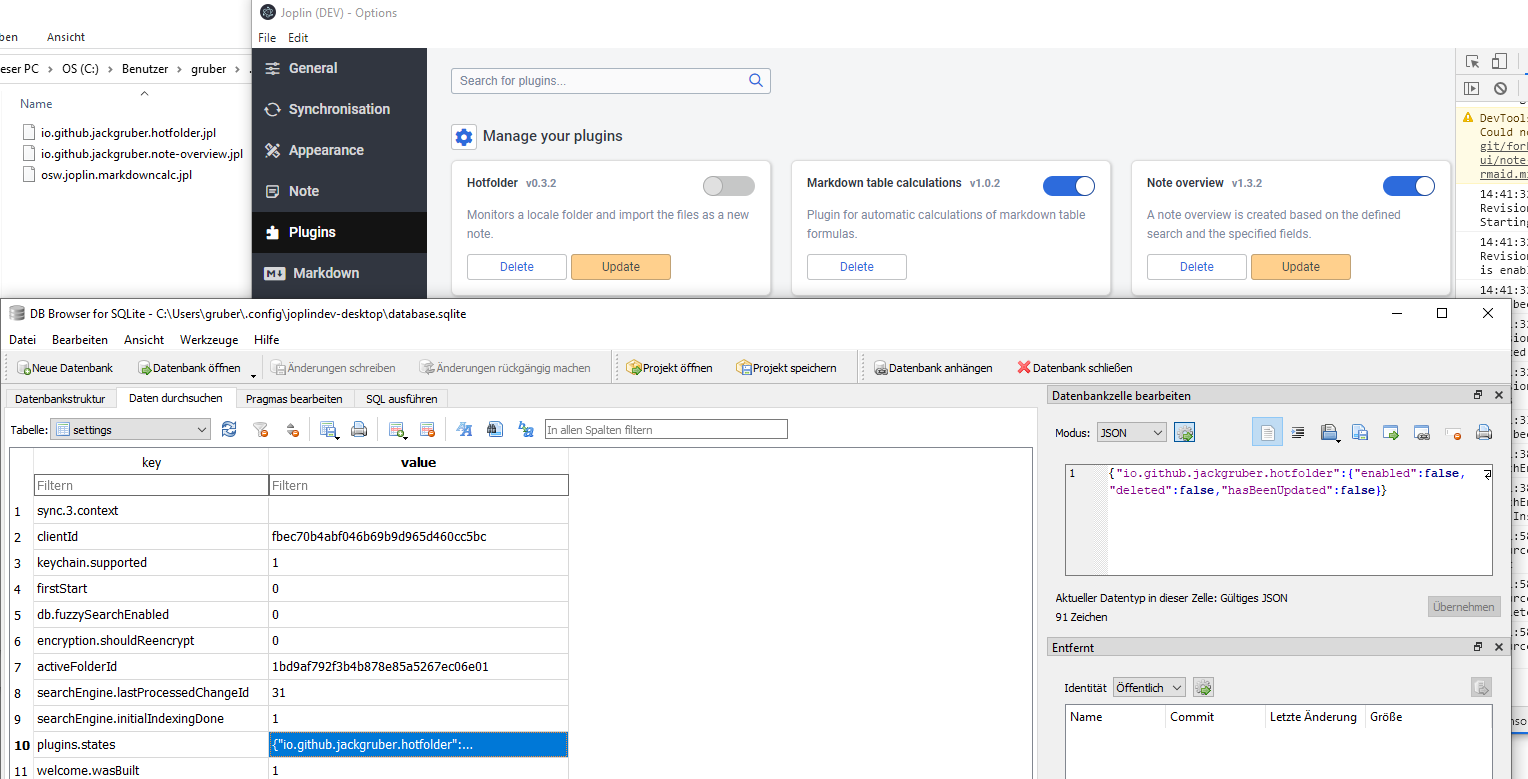
Task: Change the Modus dropdown from JSON
Action: click(x=1131, y=432)
